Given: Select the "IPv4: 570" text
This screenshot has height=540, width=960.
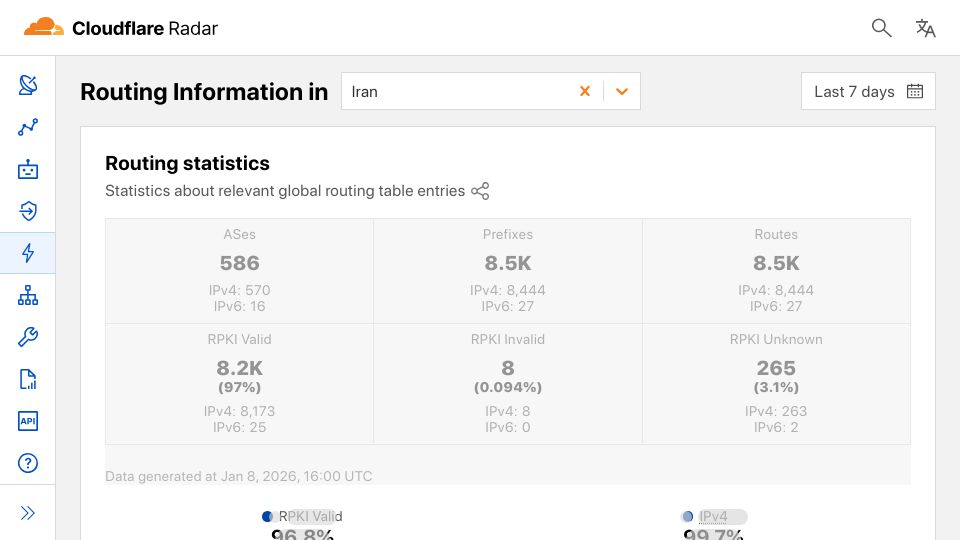Looking at the screenshot, I should click(239, 290).
